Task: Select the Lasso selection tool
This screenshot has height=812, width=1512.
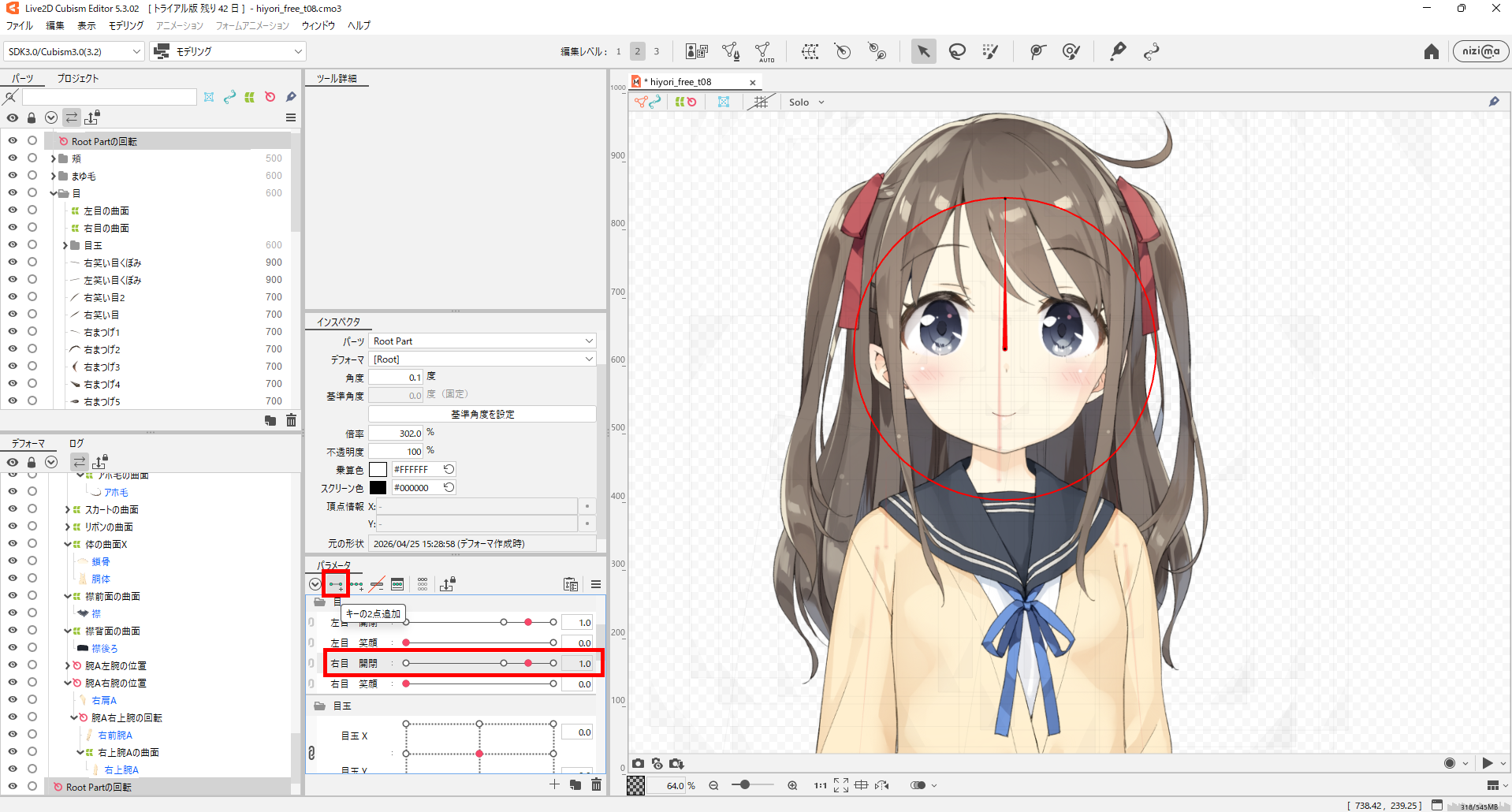Action: coord(957,52)
